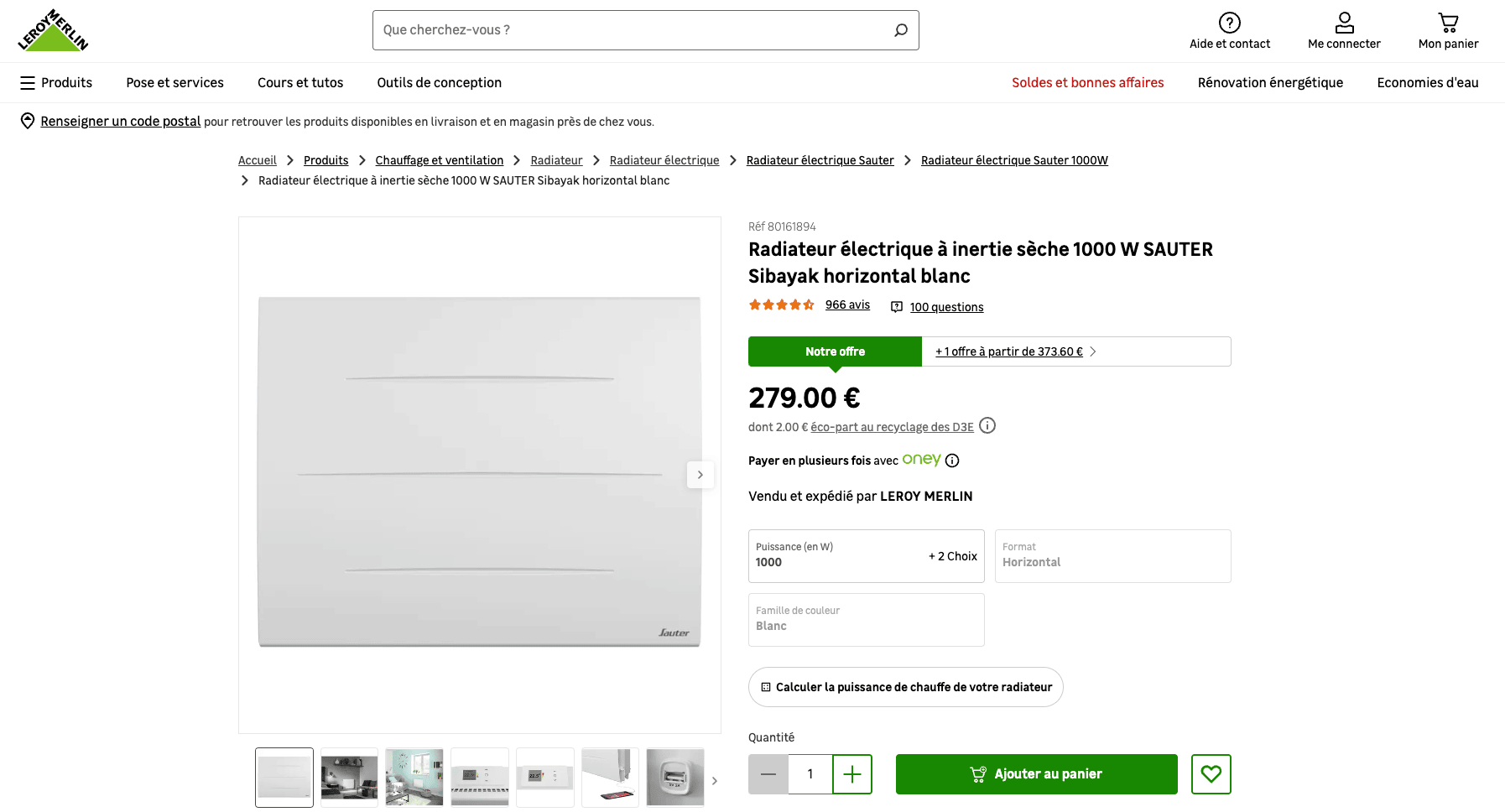1505x812 pixels.
Task: Open Aide et contact help icon
Action: click(1229, 23)
